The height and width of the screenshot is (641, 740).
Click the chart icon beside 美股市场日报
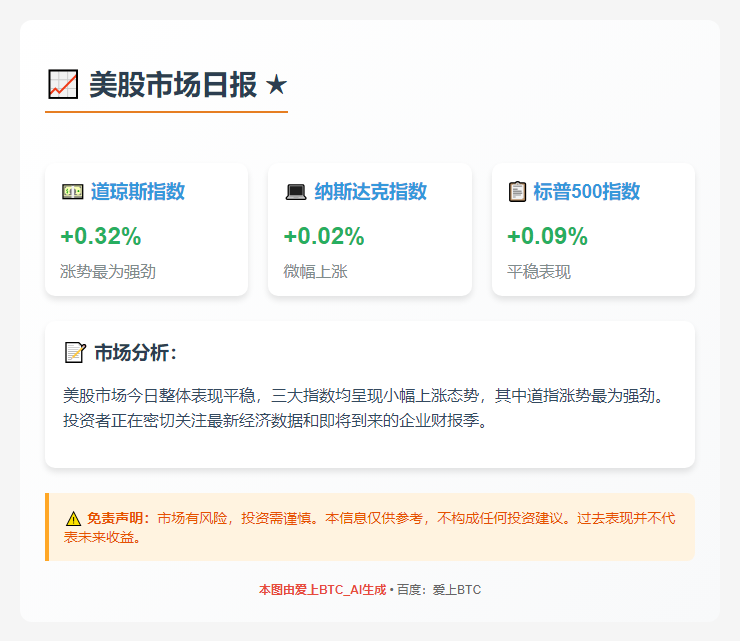tap(63, 84)
